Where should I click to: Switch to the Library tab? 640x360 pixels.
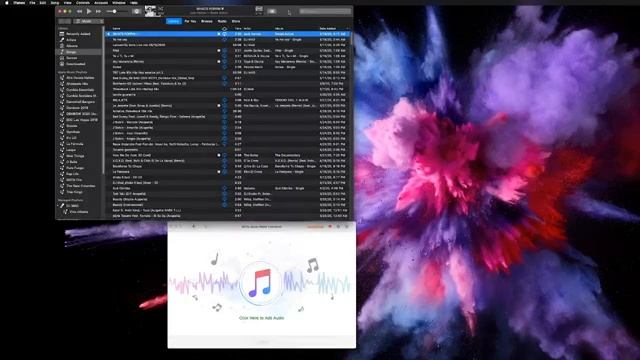coord(173,21)
